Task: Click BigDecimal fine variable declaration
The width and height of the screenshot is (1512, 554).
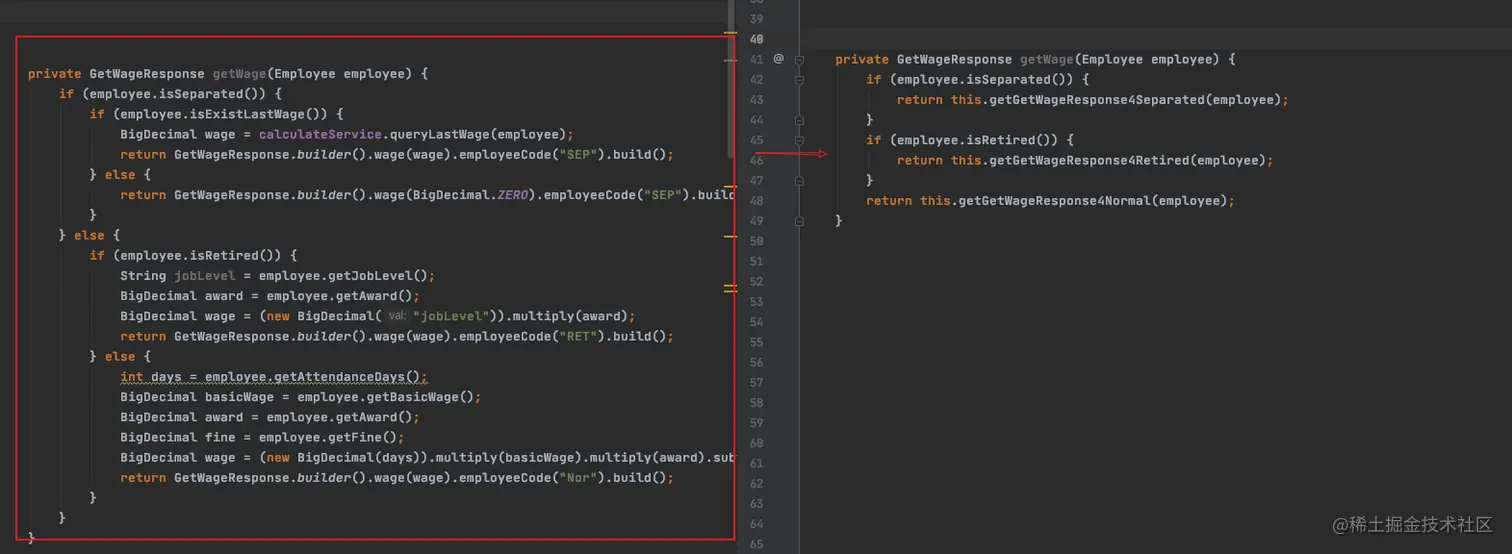Action: 178,437
